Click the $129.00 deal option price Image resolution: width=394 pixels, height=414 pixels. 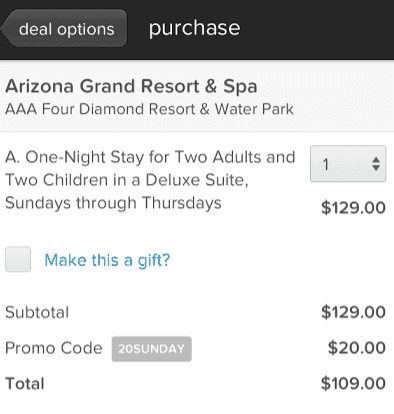click(x=353, y=208)
